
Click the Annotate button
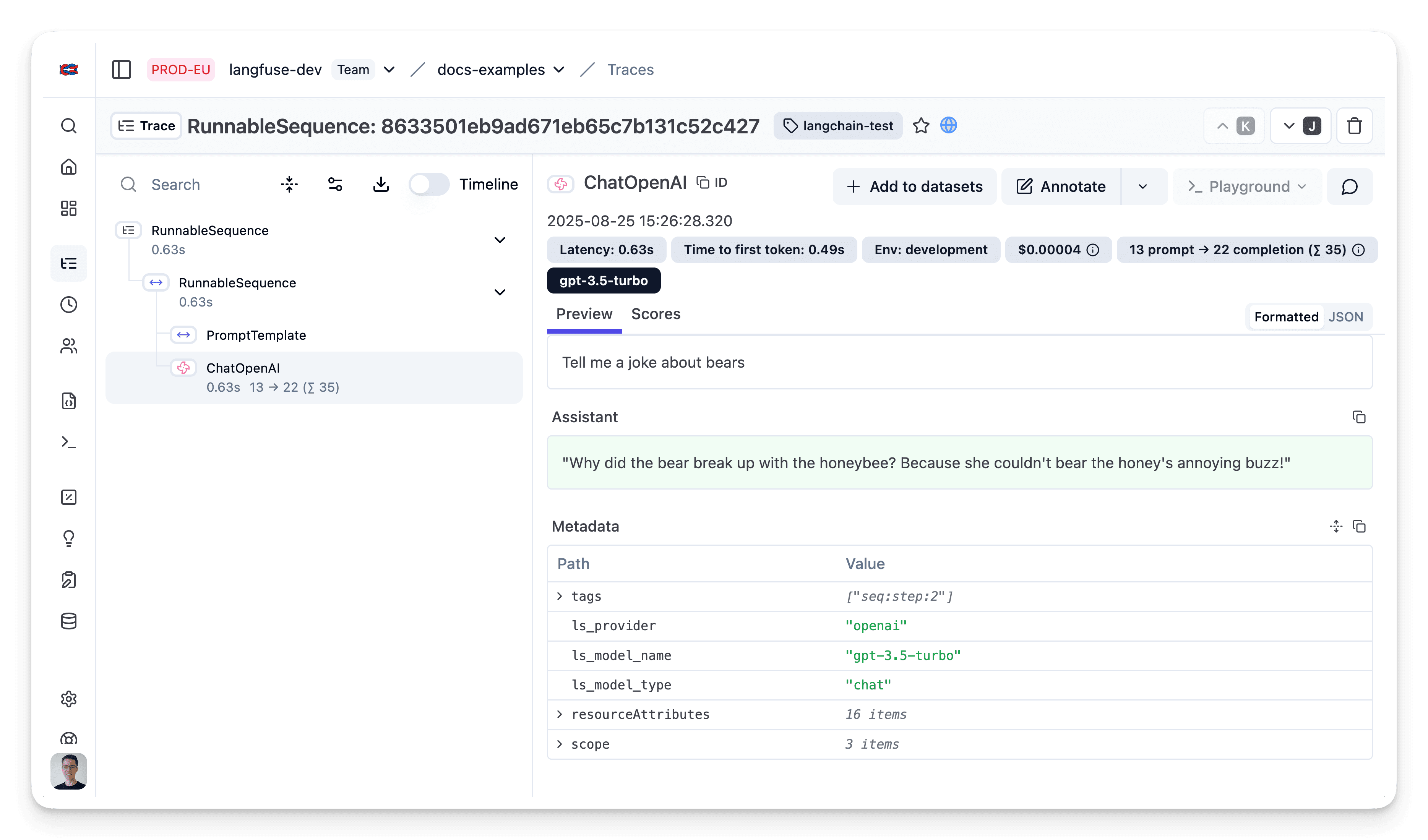(1061, 186)
